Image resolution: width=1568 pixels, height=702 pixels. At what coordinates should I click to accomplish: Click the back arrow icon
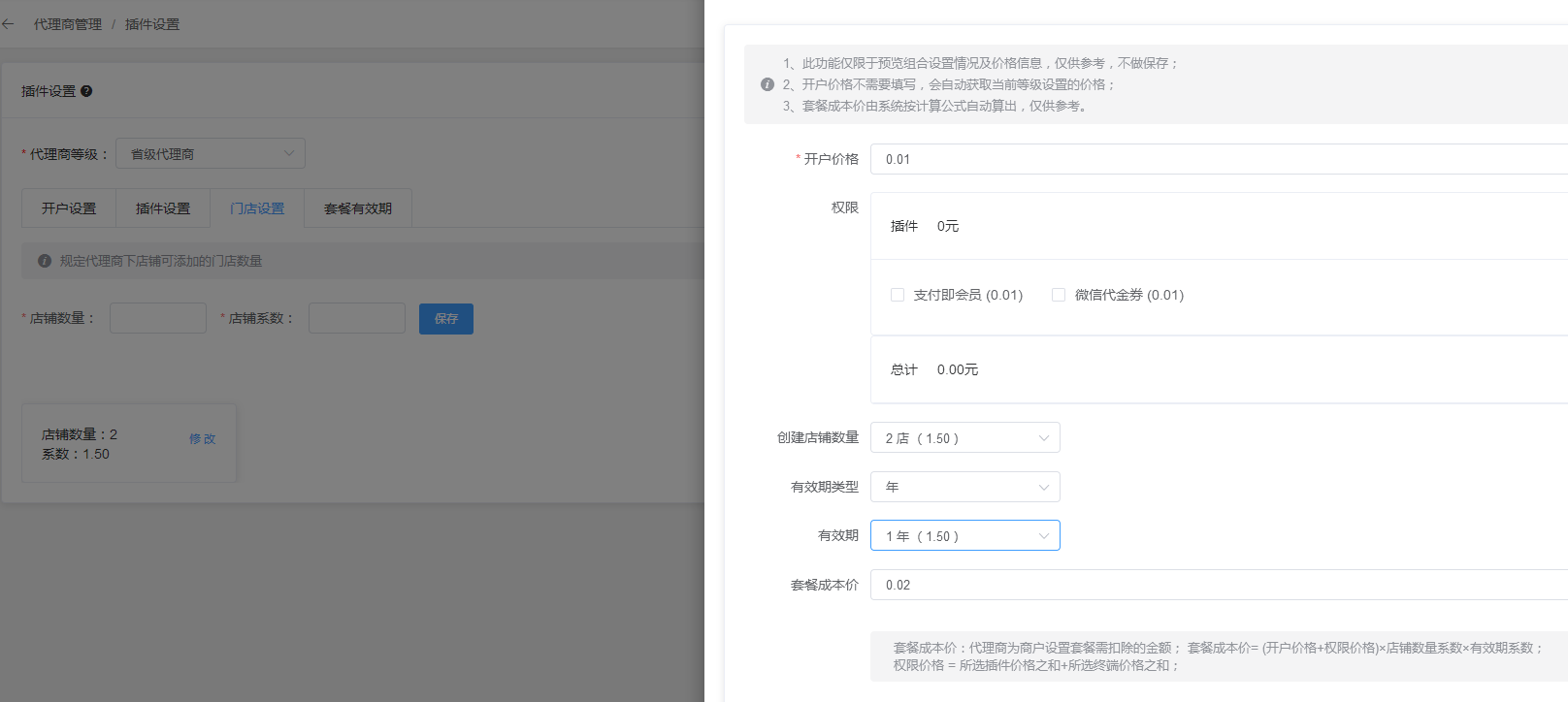pos(8,24)
